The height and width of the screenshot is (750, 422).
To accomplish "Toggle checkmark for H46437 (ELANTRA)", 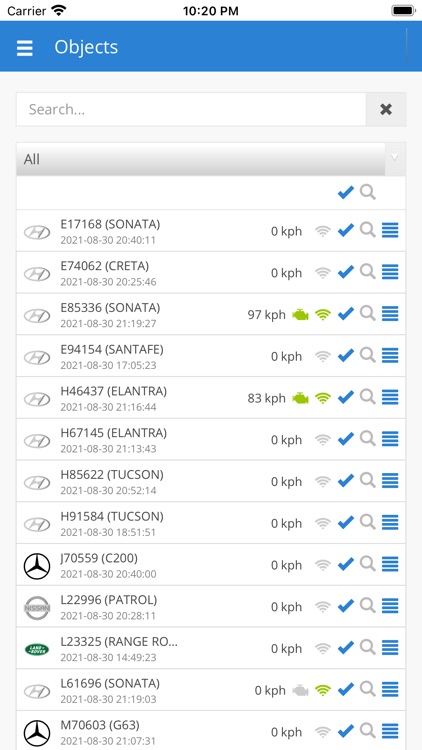I will pos(345,397).
